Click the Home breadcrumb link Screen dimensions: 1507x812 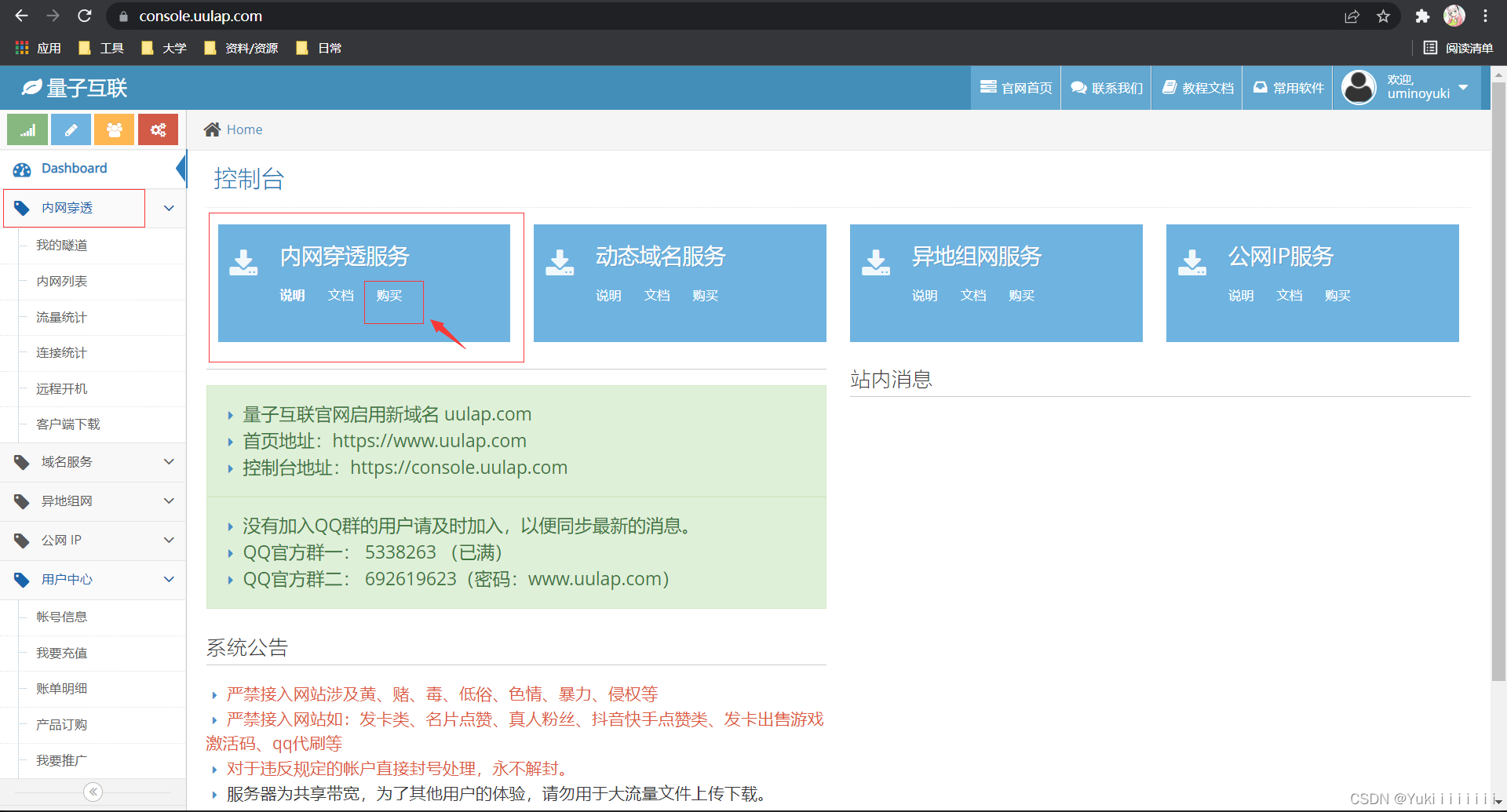244,129
